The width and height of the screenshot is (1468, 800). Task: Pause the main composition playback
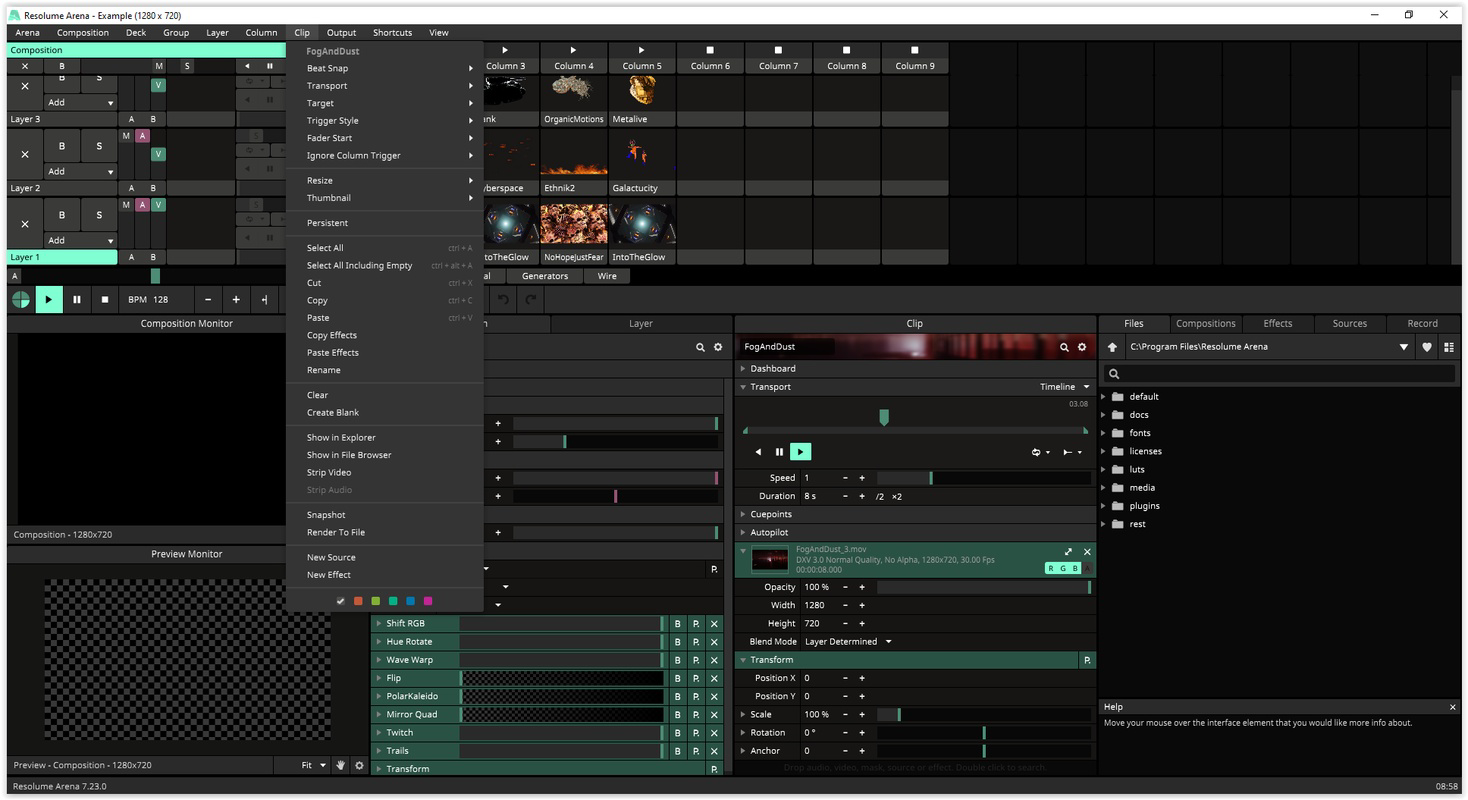pyautogui.click(x=76, y=299)
